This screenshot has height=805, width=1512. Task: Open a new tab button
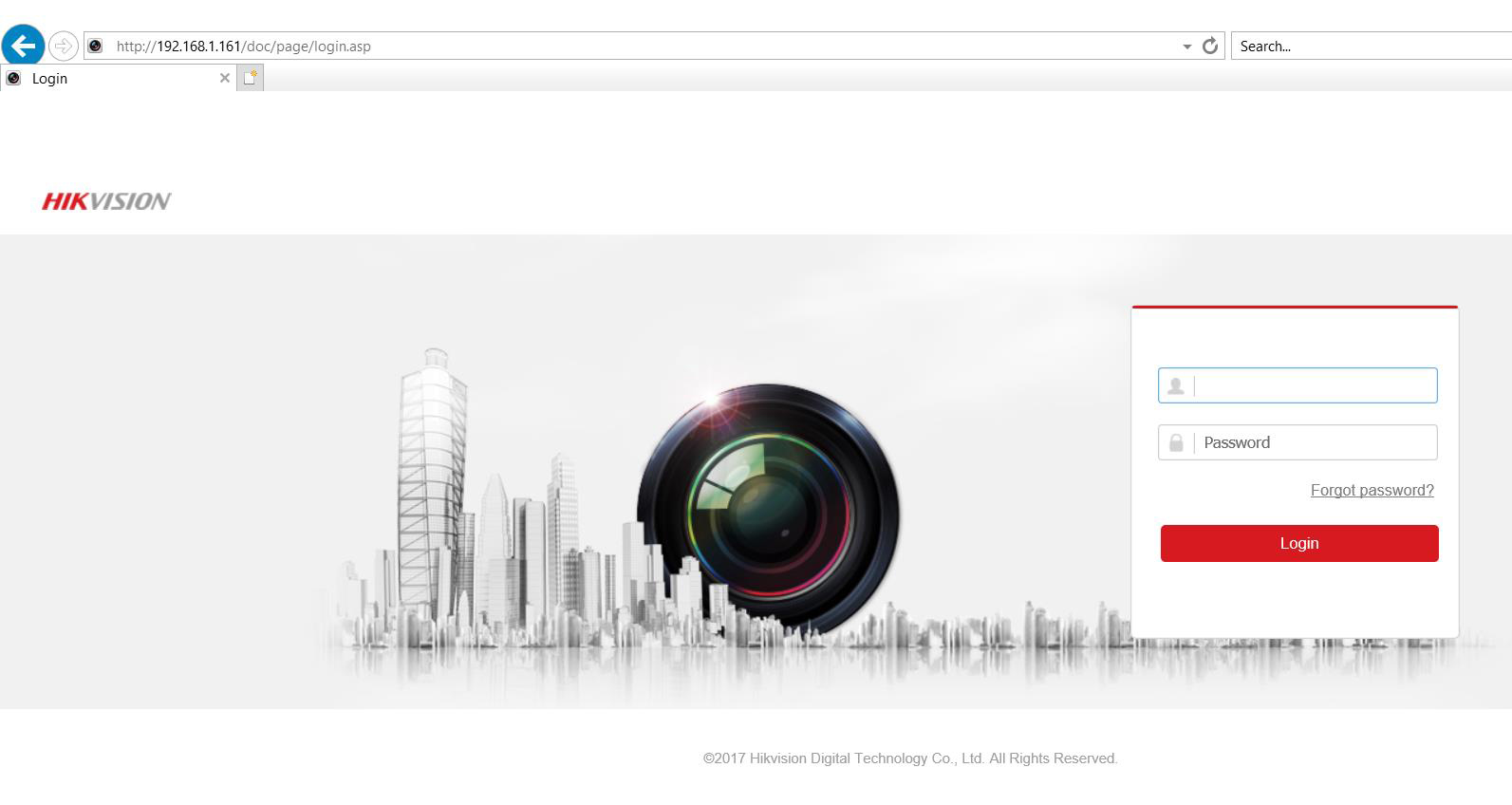[x=250, y=78]
